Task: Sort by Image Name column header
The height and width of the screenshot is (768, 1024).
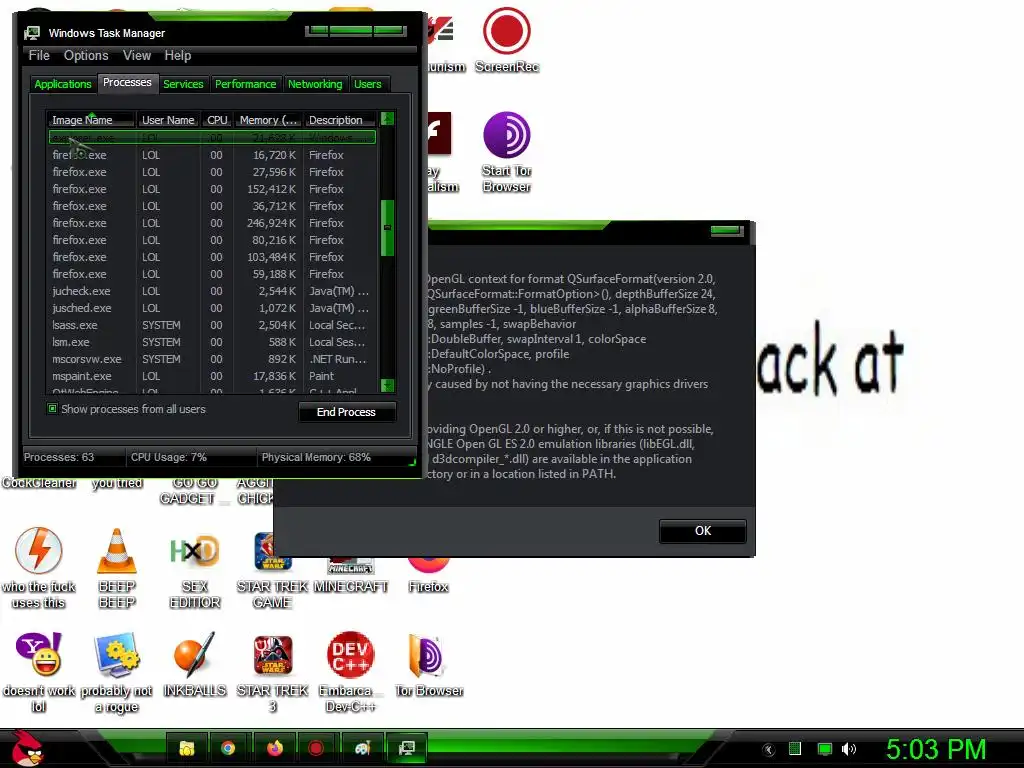Action: coord(90,120)
